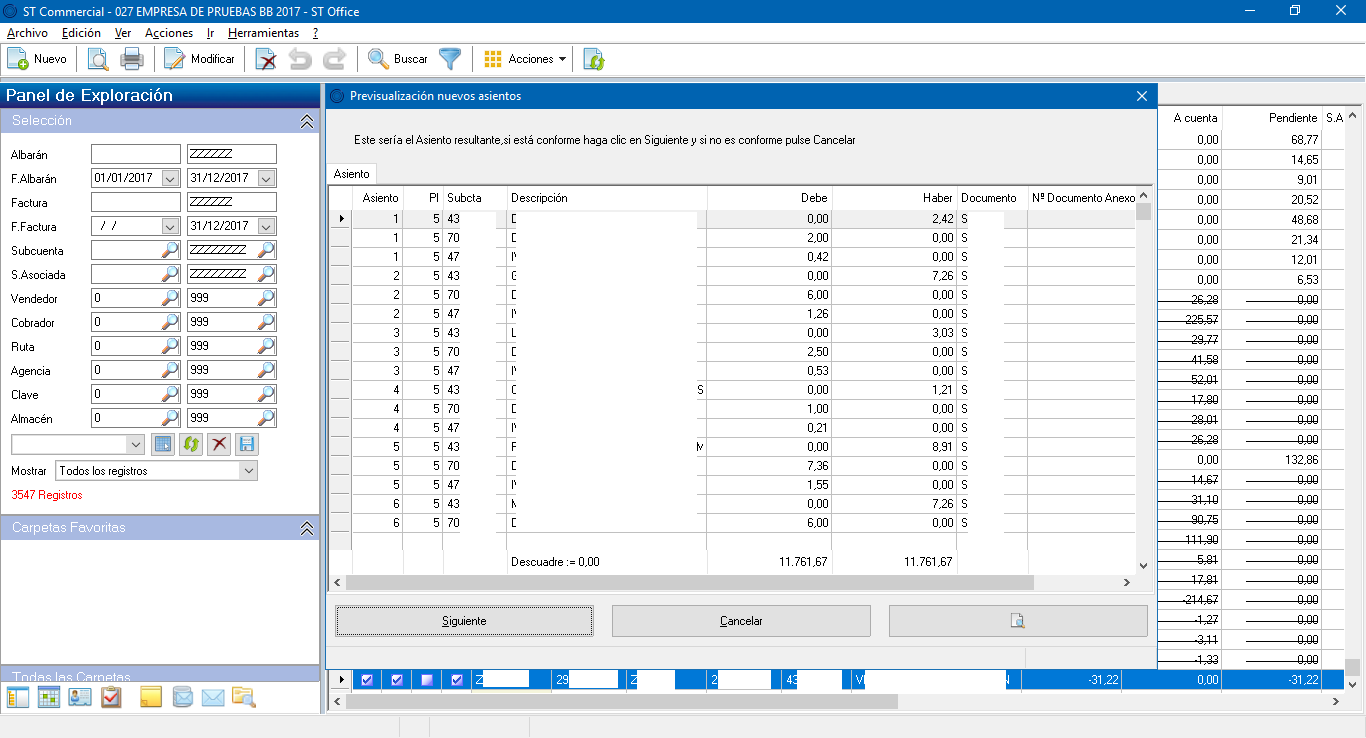Open the Edición menu
The width and height of the screenshot is (1366, 738).
(x=81, y=33)
